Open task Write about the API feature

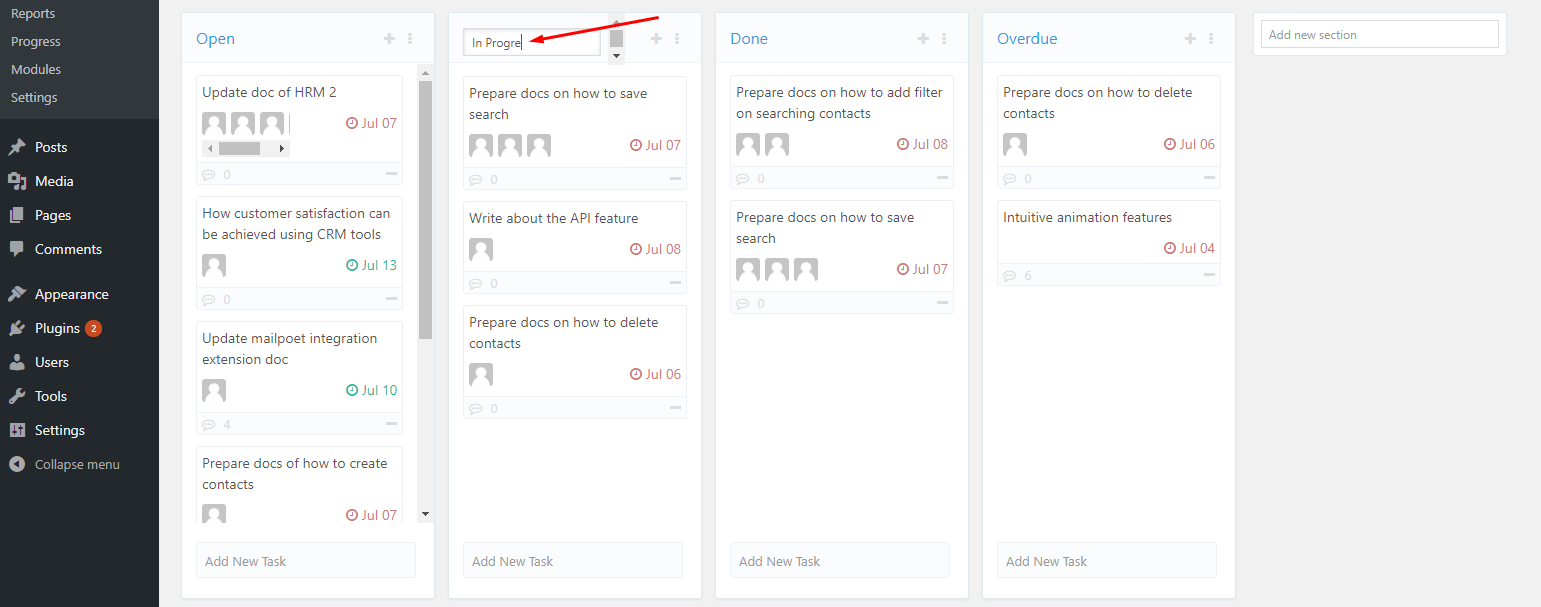click(553, 218)
